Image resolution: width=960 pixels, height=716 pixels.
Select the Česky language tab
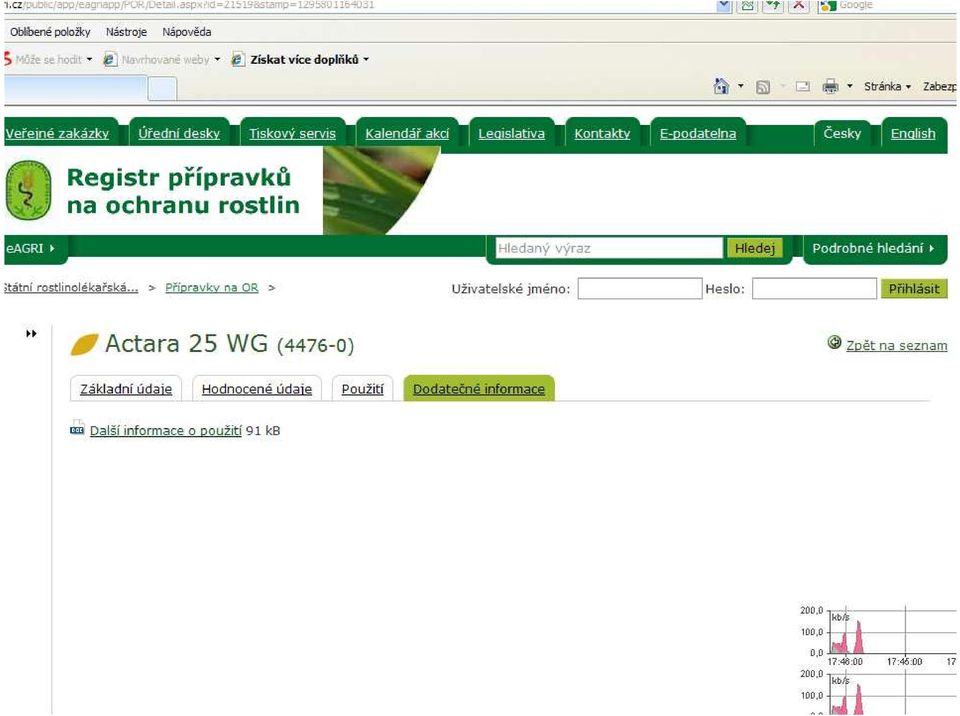pos(842,133)
